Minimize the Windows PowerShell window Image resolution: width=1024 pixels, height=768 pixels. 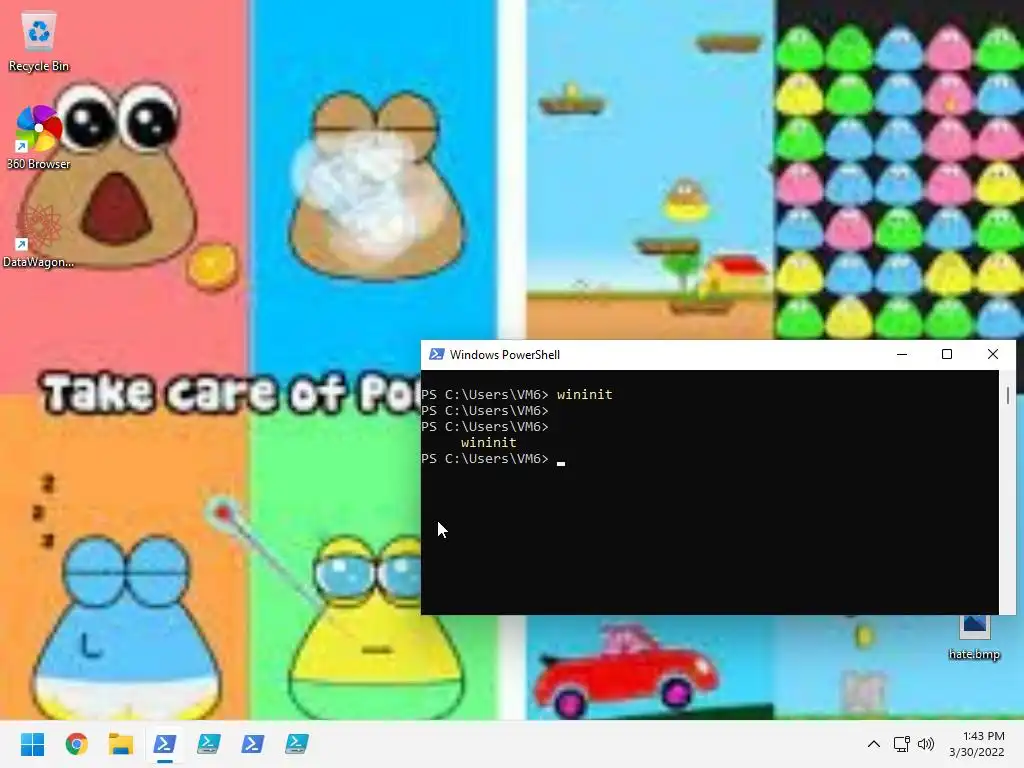[x=902, y=354]
